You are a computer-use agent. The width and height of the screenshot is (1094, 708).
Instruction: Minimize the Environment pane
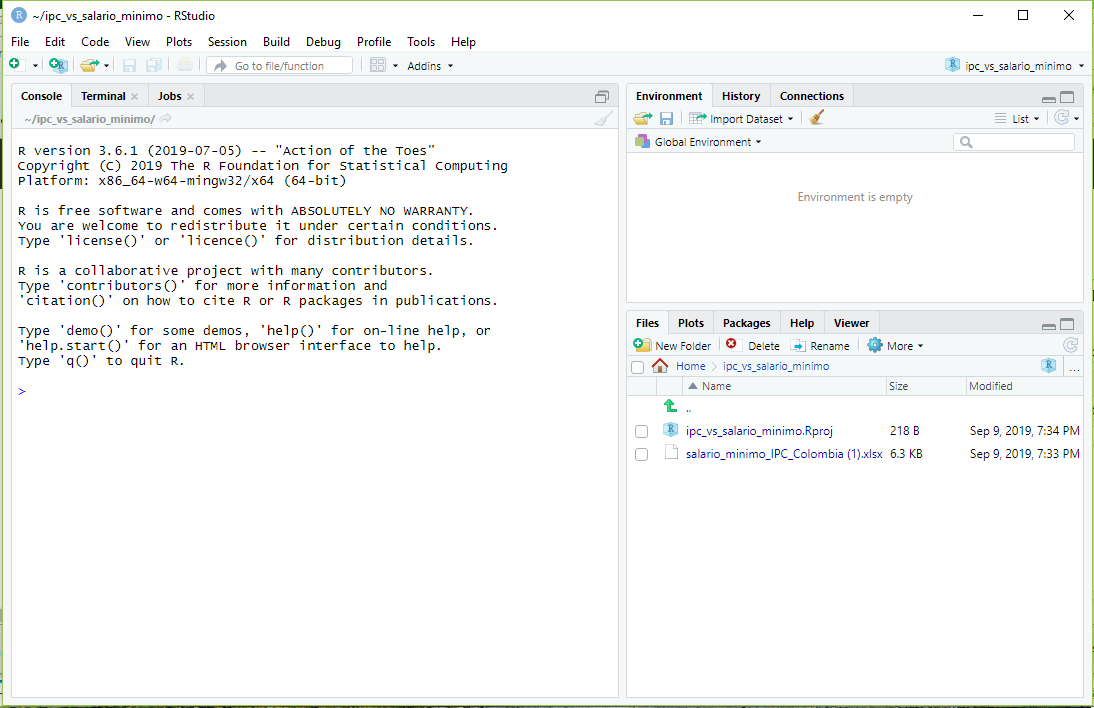[1049, 98]
